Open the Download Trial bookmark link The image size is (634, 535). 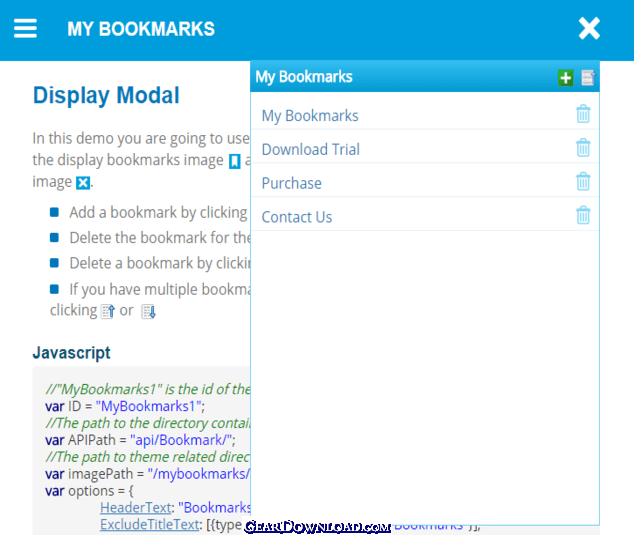pos(310,150)
